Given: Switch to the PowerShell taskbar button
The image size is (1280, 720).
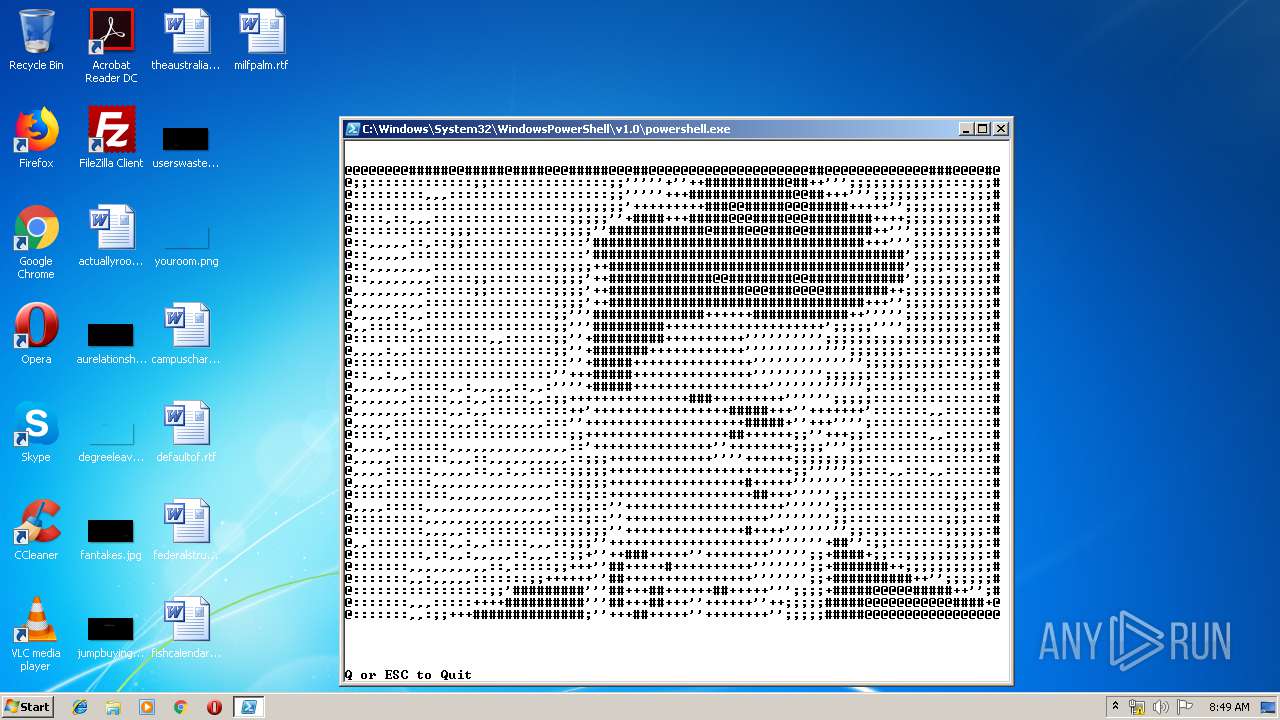Looking at the screenshot, I should click(x=249, y=707).
